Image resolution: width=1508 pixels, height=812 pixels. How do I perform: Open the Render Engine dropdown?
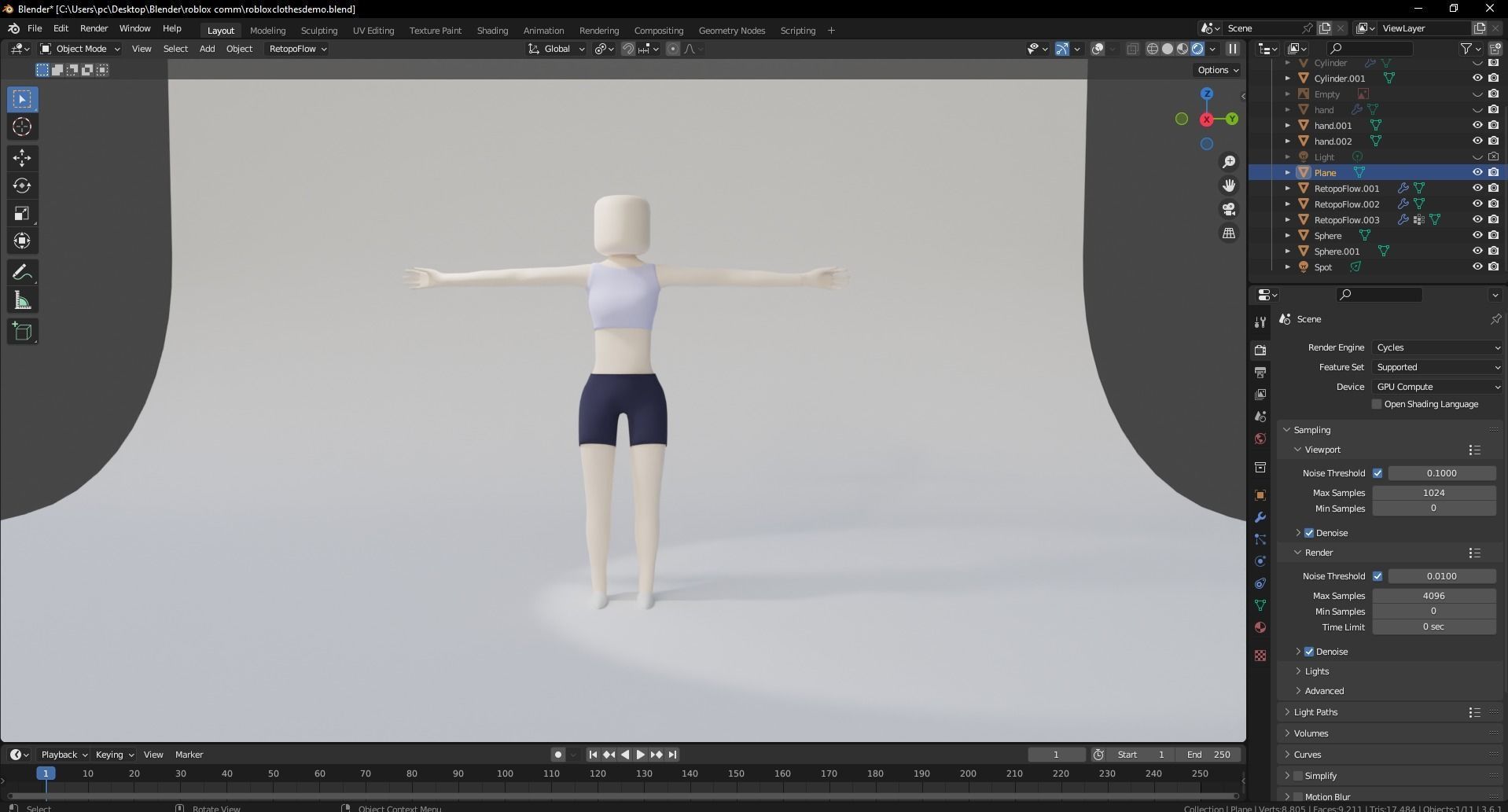tap(1437, 347)
